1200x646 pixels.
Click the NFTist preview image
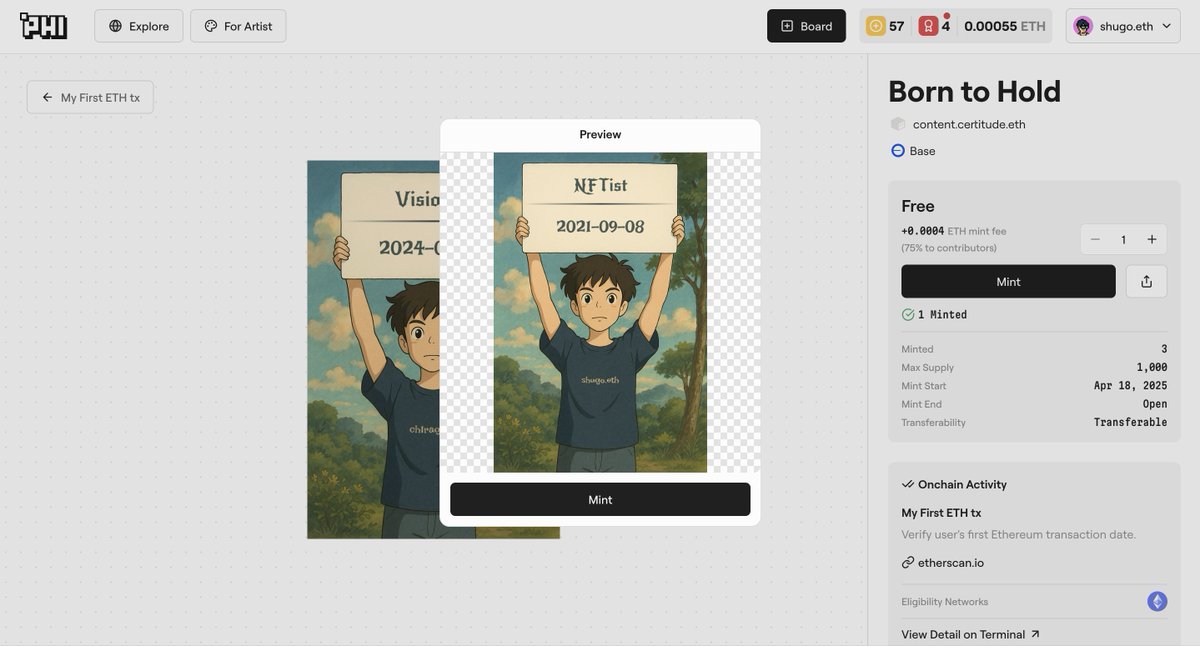point(600,312)
